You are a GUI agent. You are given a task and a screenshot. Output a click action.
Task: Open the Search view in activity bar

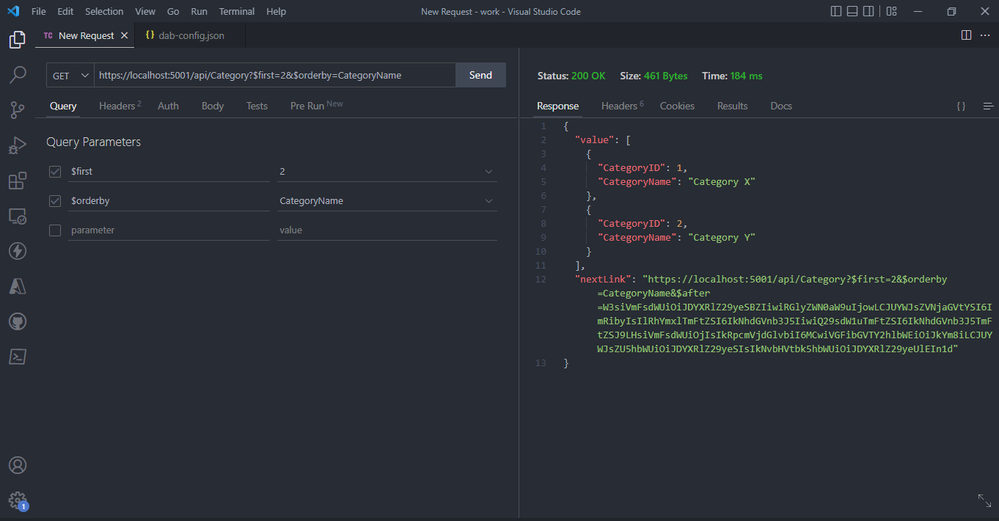coord(17,75)
